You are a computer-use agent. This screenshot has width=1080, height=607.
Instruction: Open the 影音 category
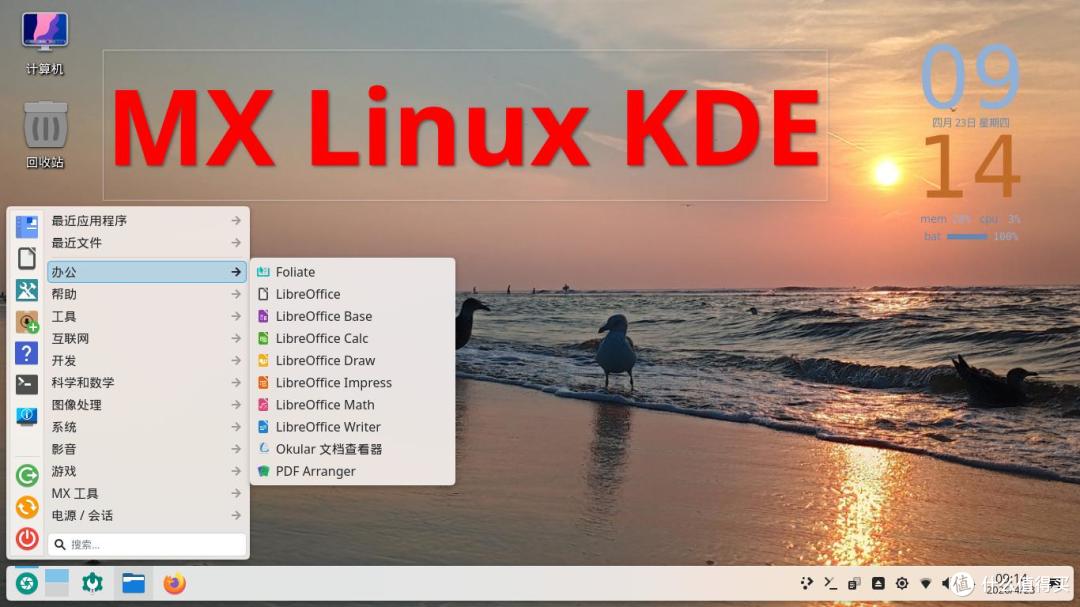(x=147, y=449)
